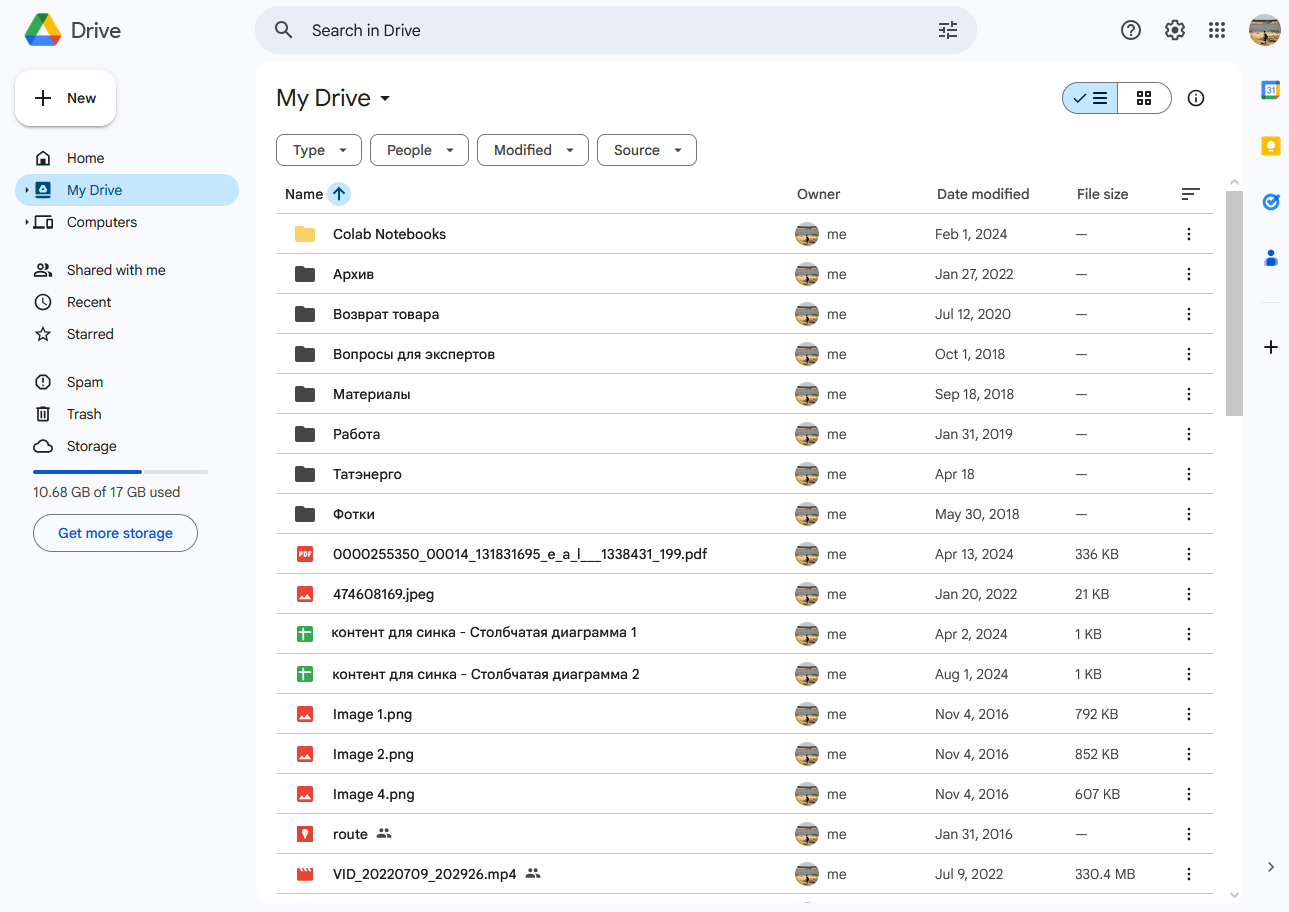Open Google Calendar side panel icon
The height and width of the screenshot is (912, 1289).
click(1270, 90)
